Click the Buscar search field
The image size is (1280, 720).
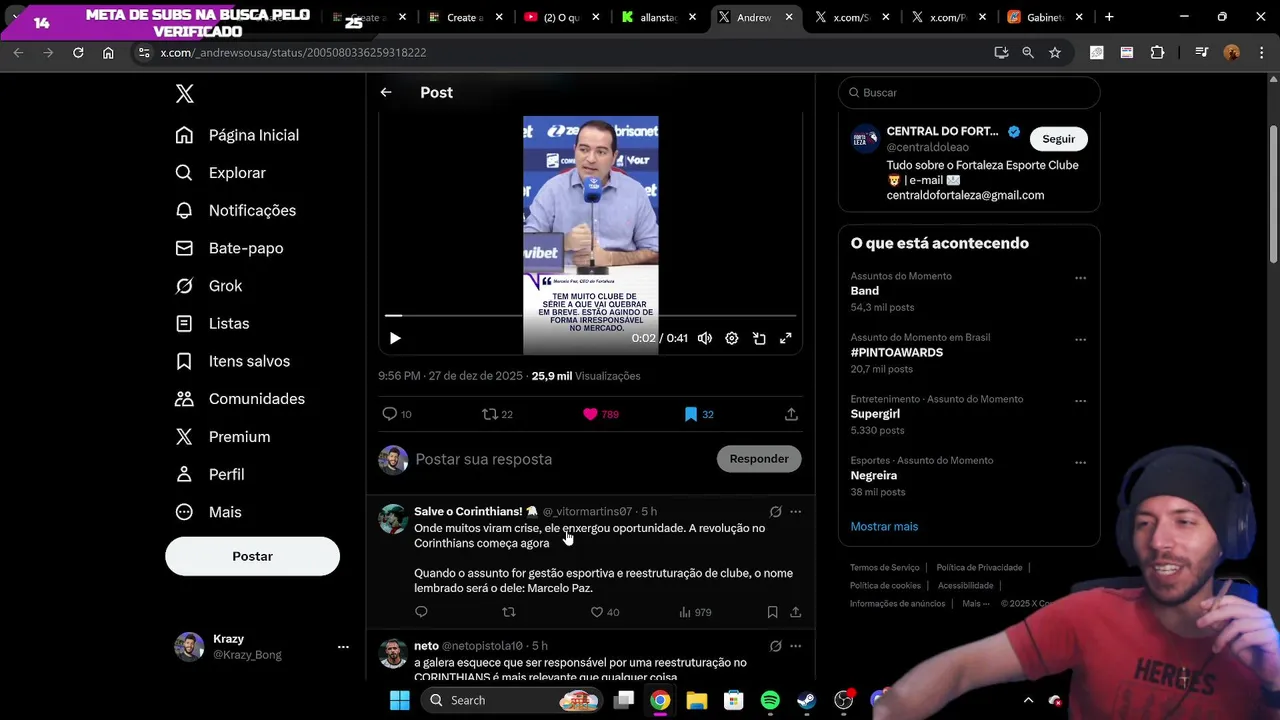click(969, 92)
